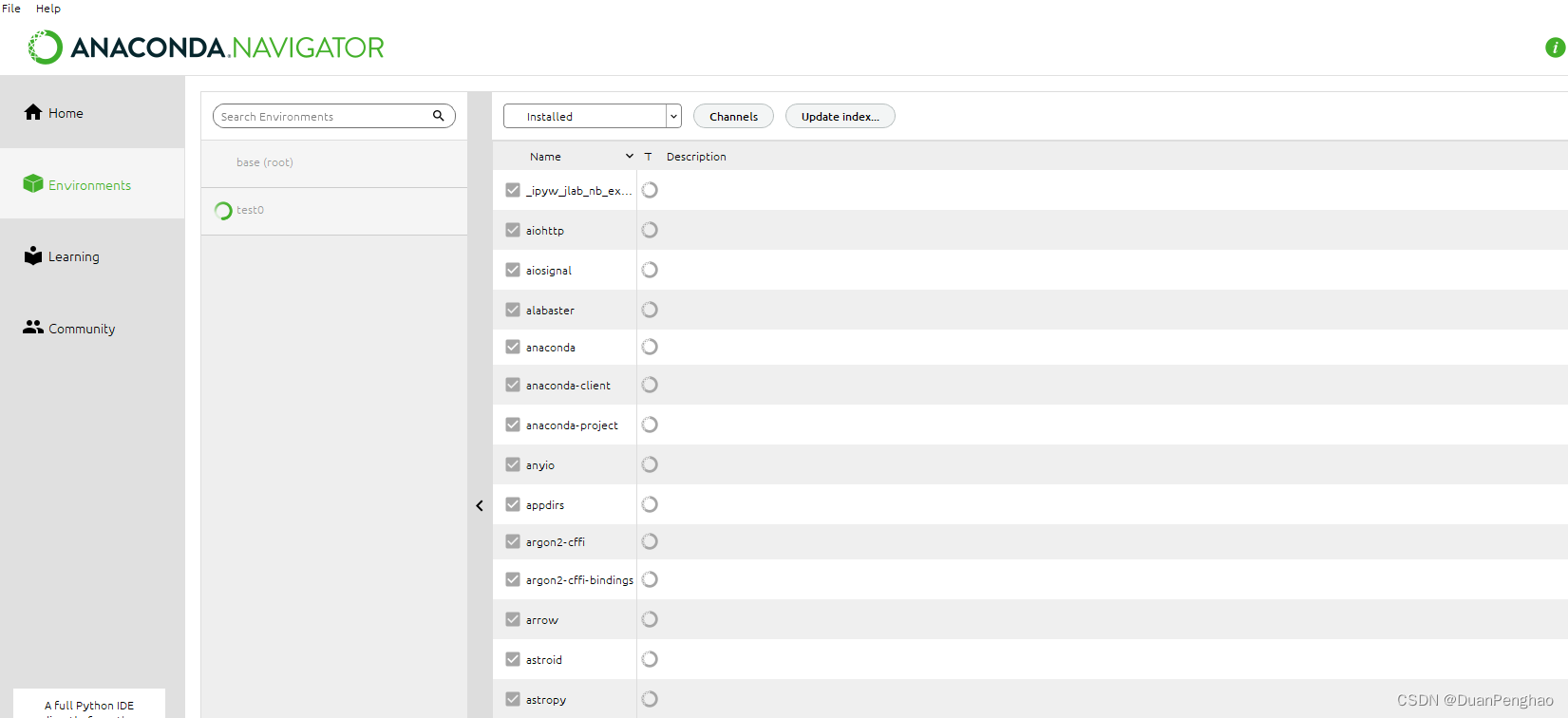The image size is (1568, 718).
Task: Click the type indicator for alabaster
Action: [650, 310]
